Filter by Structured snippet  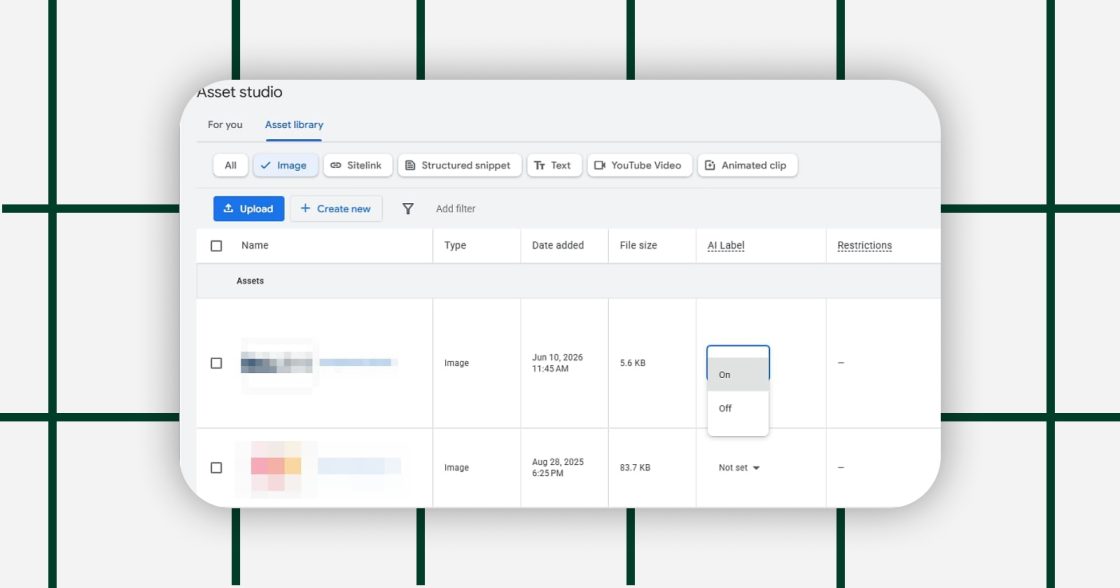coord(459,165)
